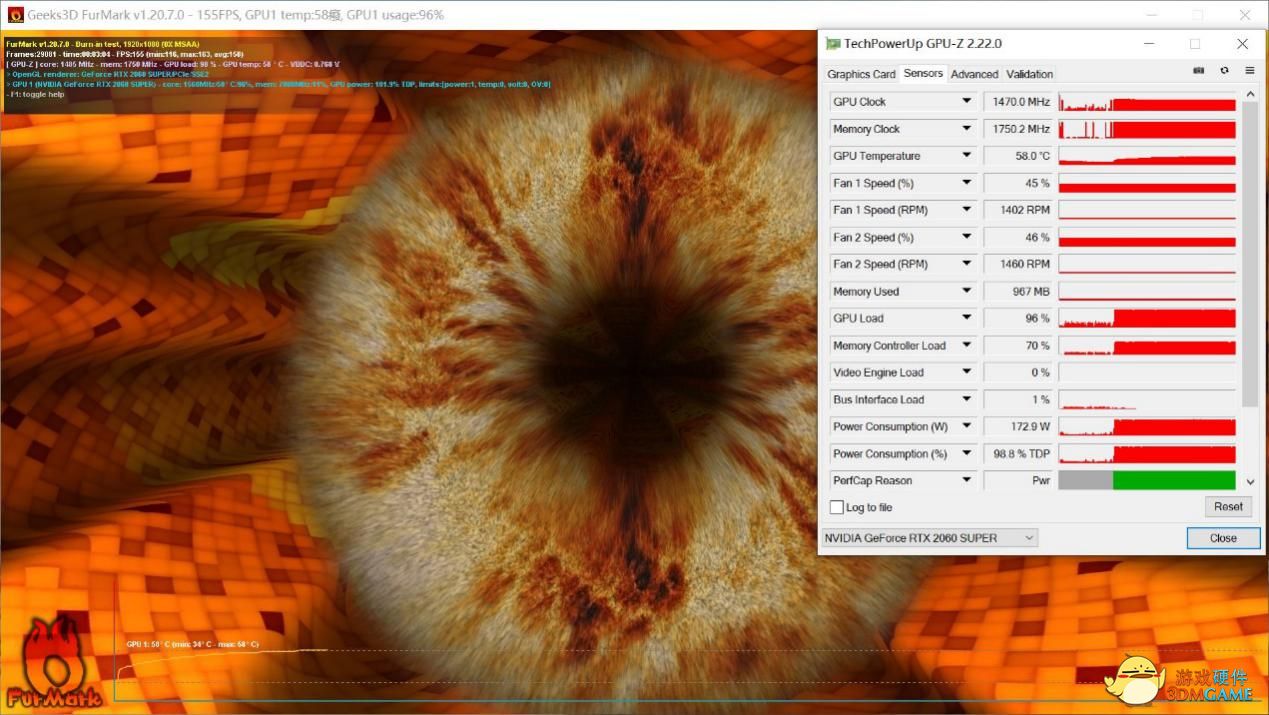The image size is (1269, 715).
Task: Take a GPU-Z screenshot with camera icon
Action: (1199, 71)
